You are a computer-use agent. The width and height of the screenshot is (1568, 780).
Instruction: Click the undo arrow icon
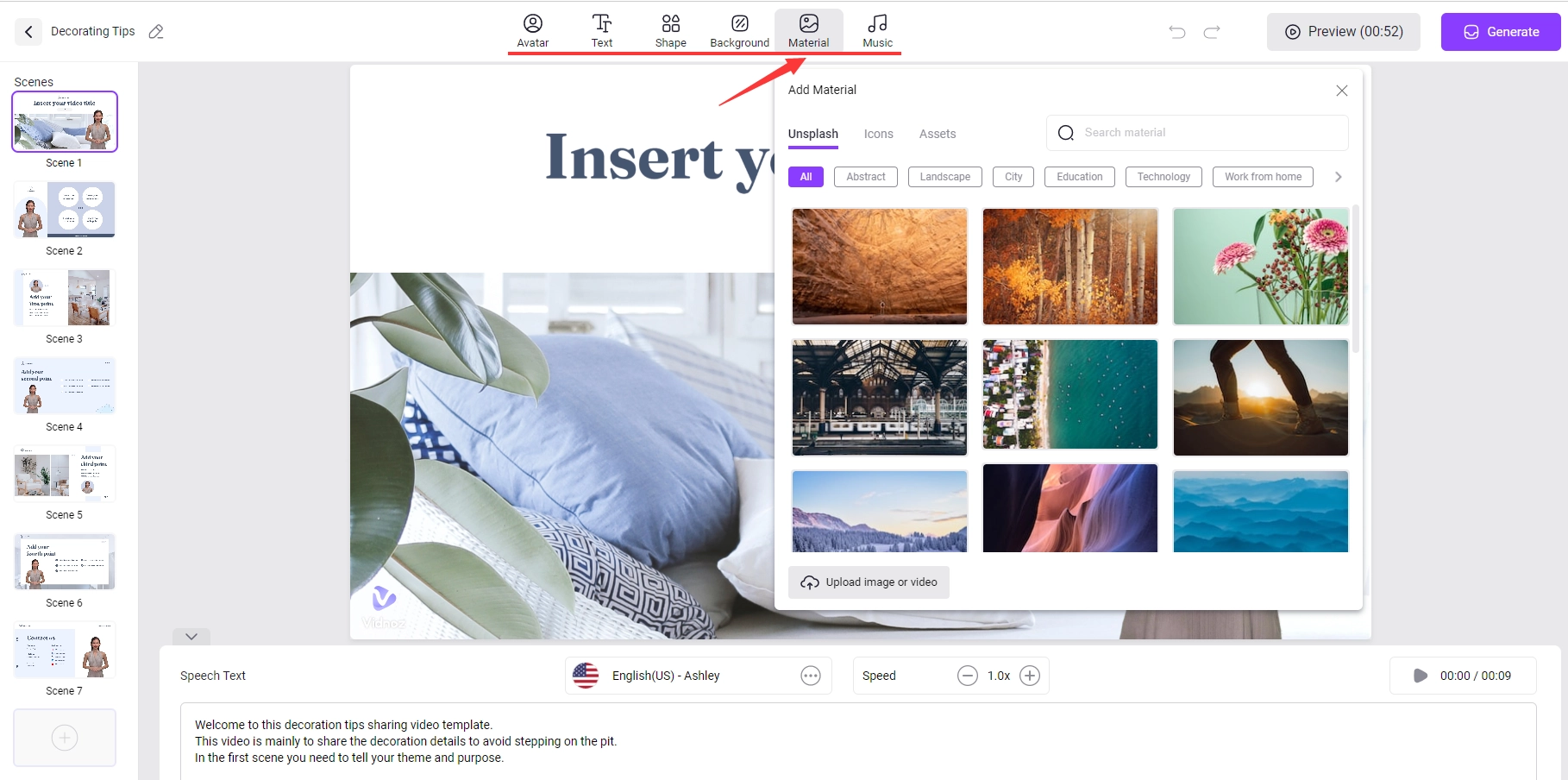(1176, 32)
